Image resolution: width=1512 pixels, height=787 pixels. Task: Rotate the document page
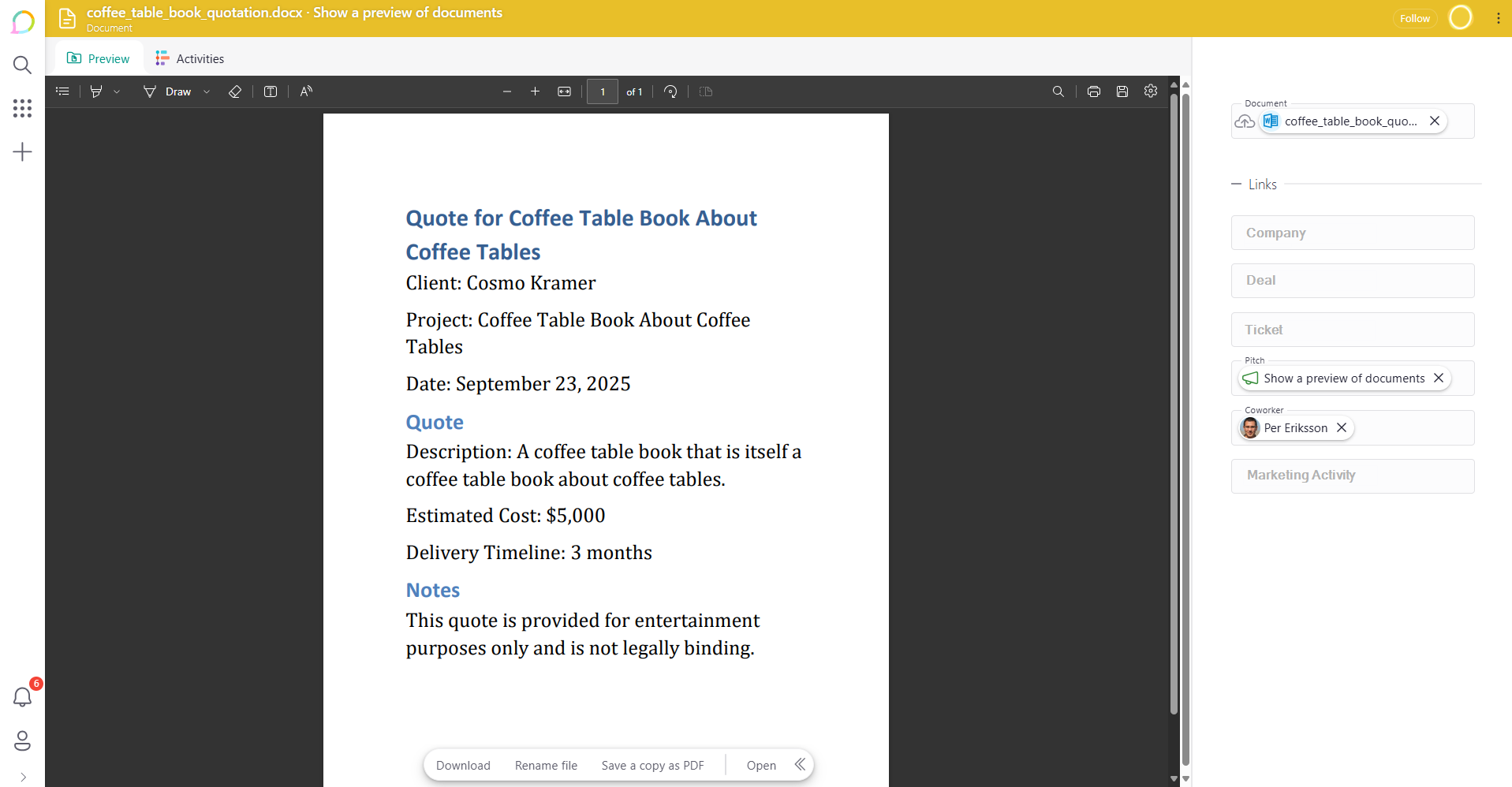[x=670, y=91]
